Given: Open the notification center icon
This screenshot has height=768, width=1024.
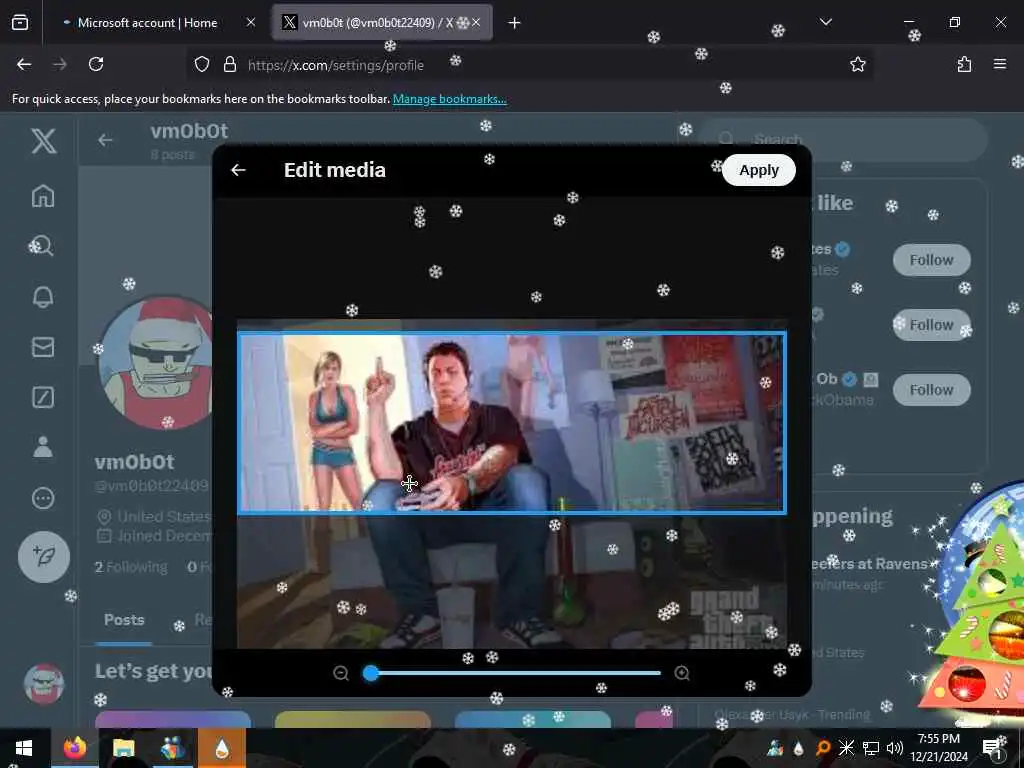Looking at the screenshot, I should (991, 748).
